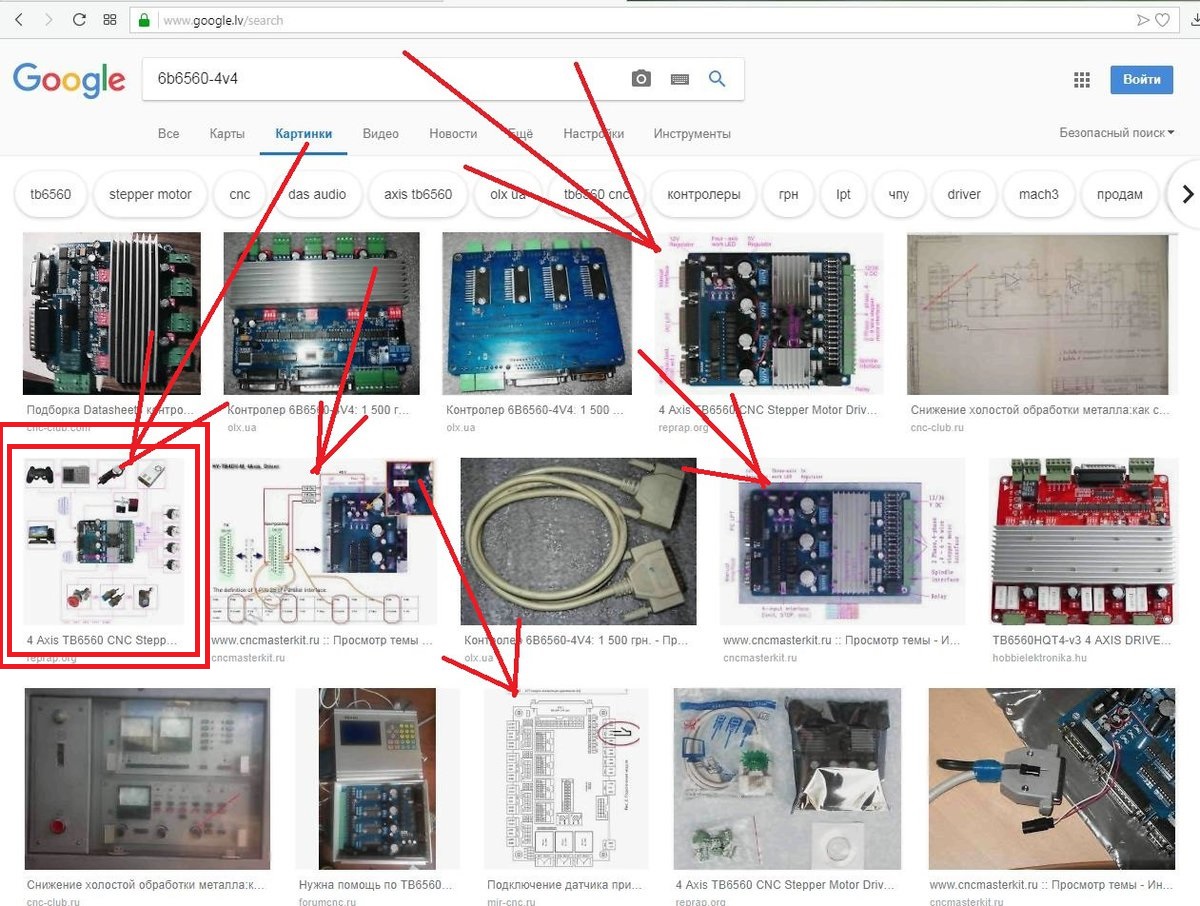Select the Картинки tab

tap(303, 133)
